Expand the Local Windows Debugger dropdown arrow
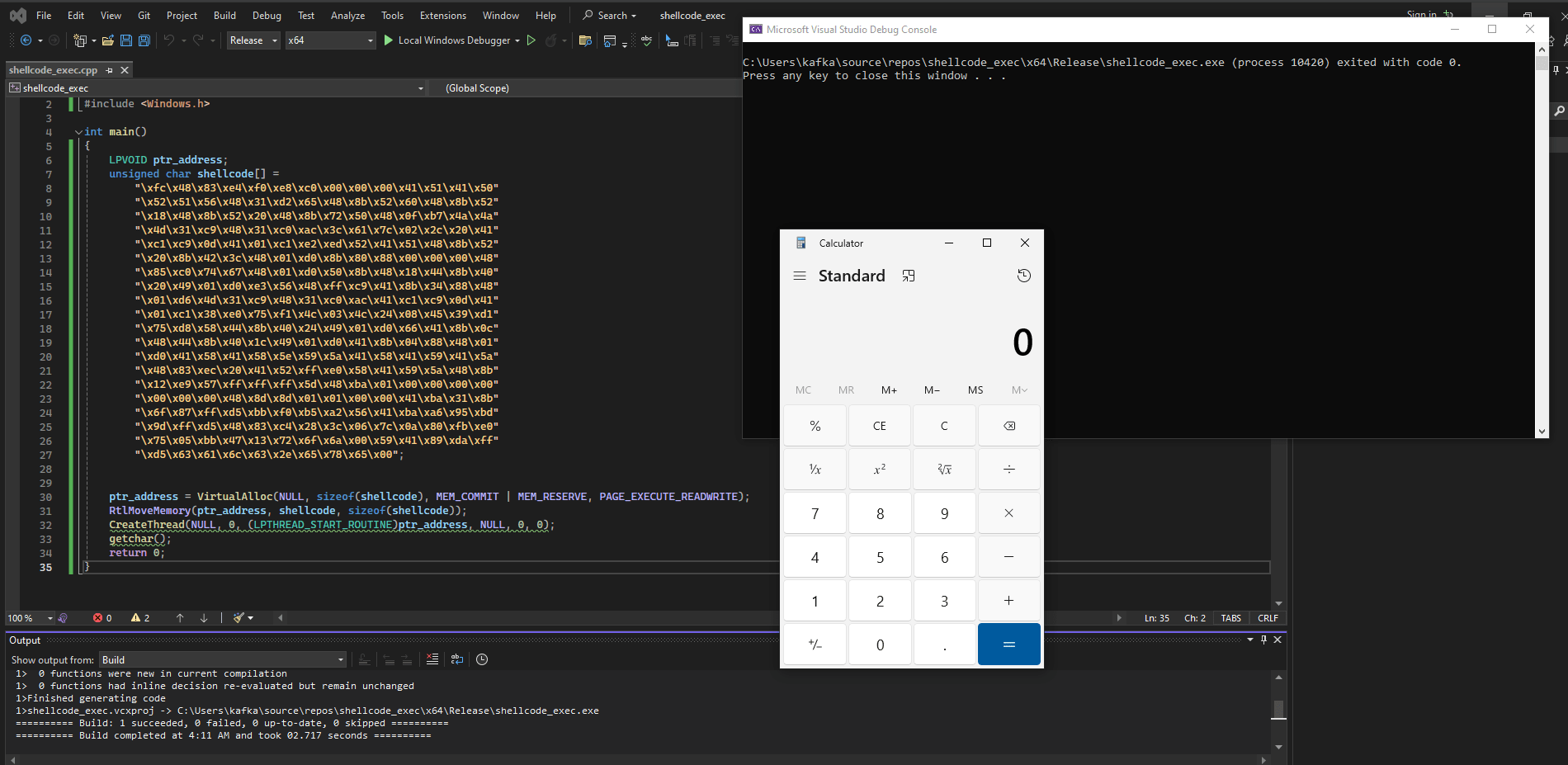This screenshot has width=1568, height=765. [517, 40]
